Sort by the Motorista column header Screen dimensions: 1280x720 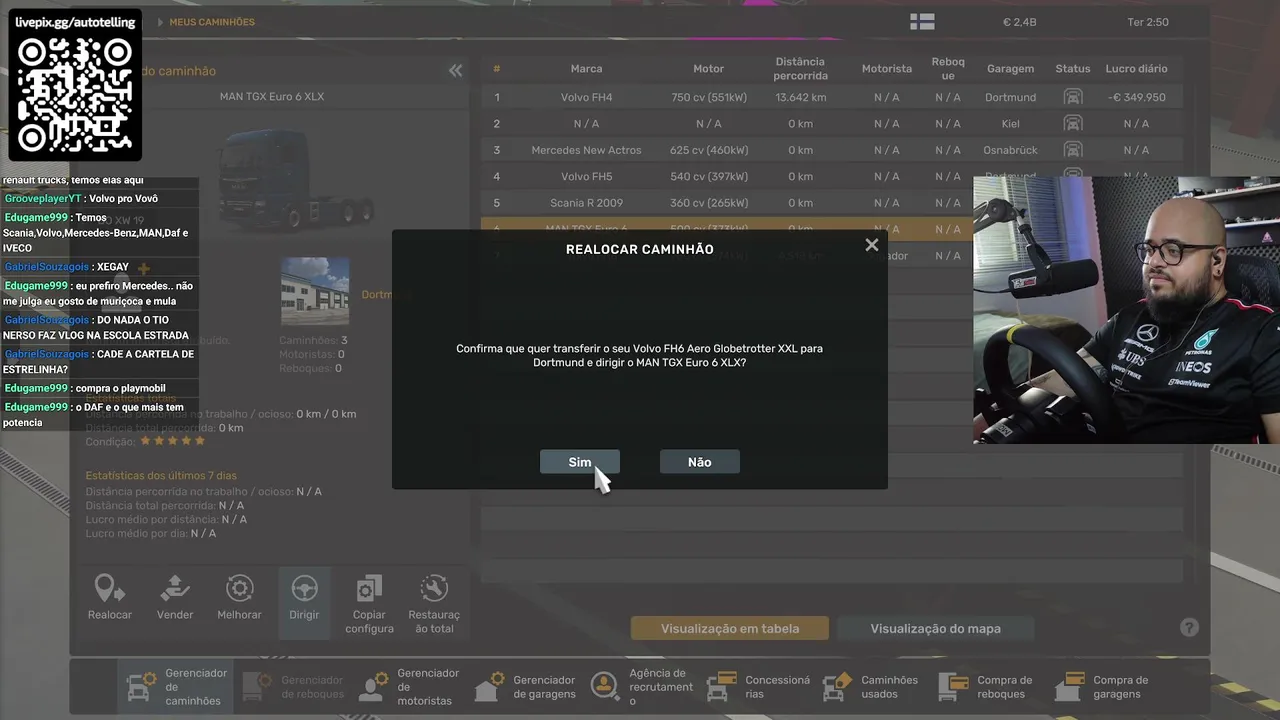tap(887, 69)
